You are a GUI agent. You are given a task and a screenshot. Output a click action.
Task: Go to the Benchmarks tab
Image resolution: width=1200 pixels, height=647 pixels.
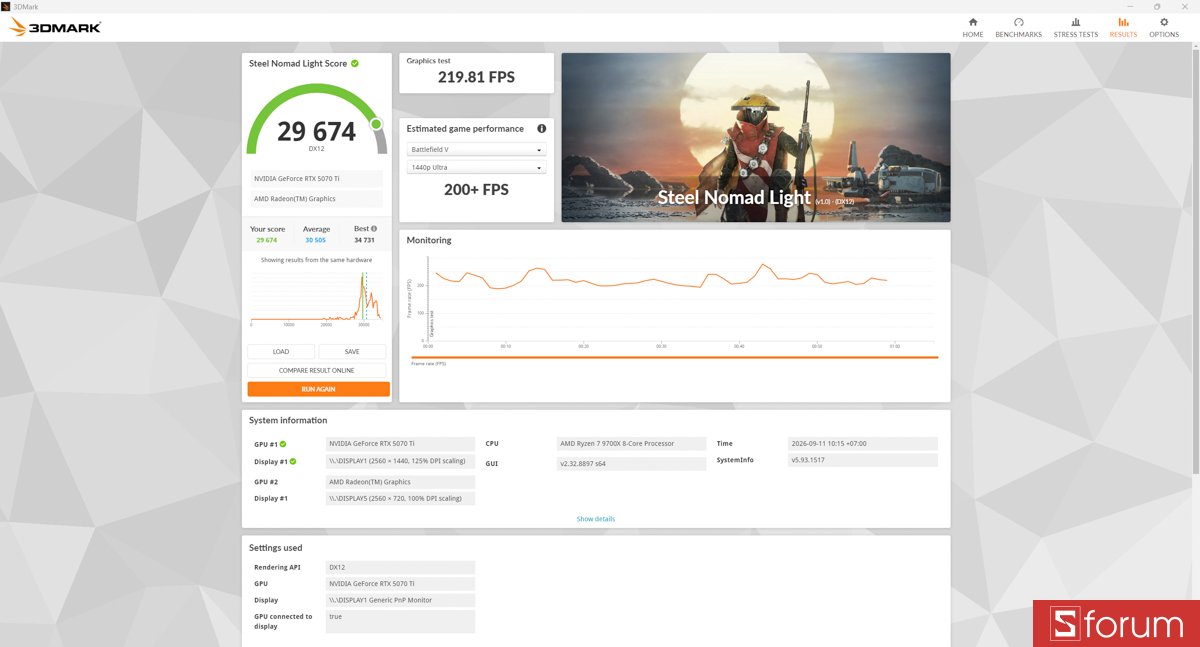click(1018, 27)
